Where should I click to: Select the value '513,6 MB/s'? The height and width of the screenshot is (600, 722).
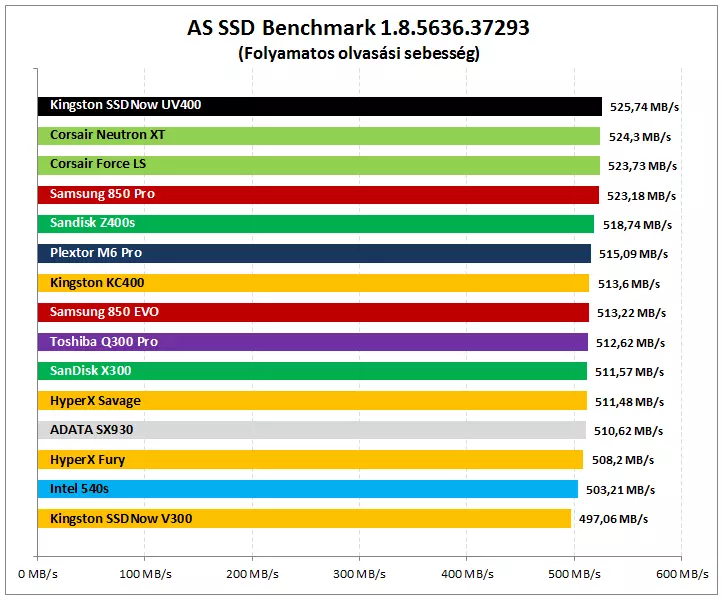629,284
